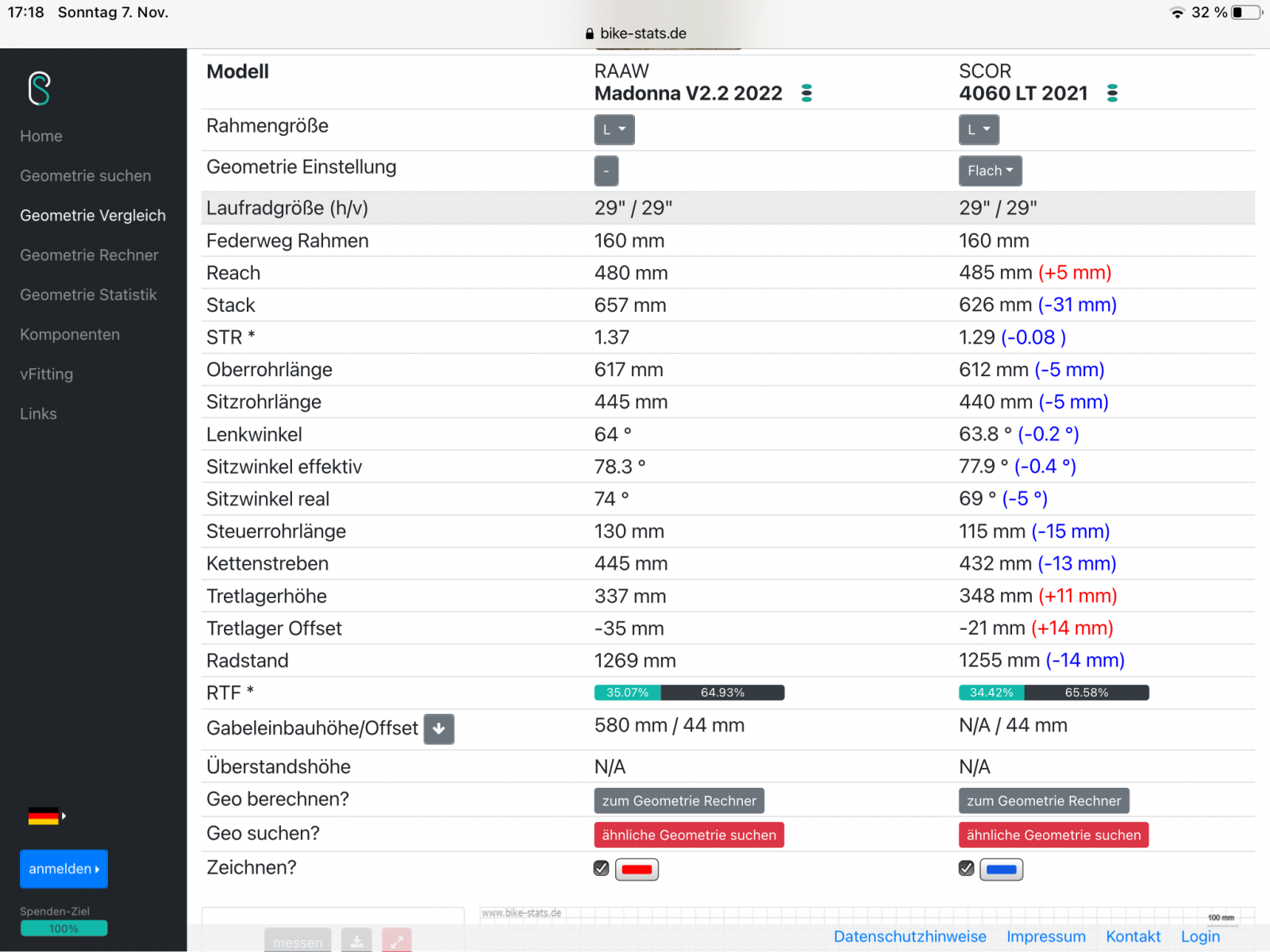Click the red fullscreen expand icon
This screenshot has height=952, width=1270.
397,941
